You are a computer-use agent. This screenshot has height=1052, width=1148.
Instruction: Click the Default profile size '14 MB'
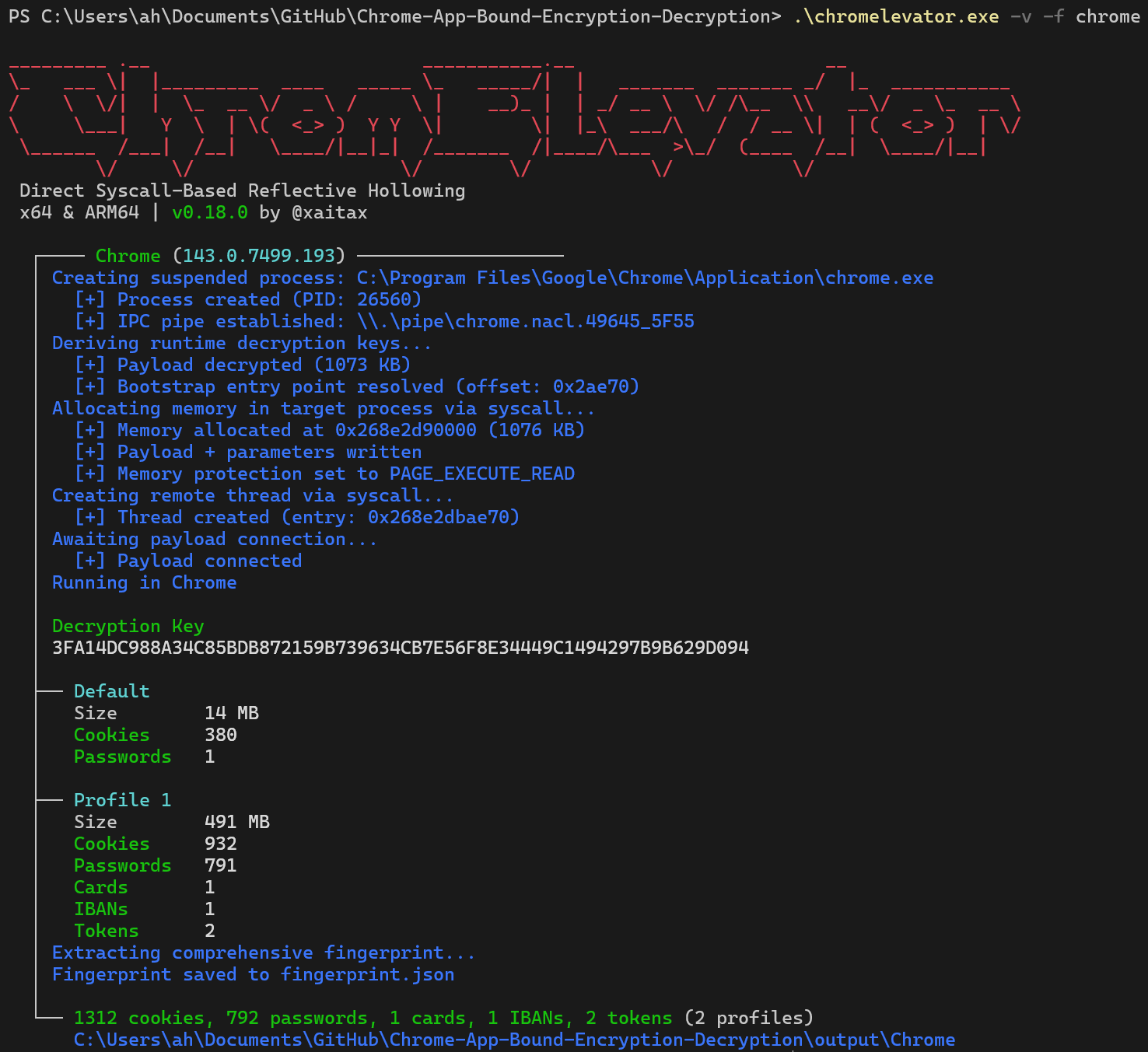tap(232, 713)
